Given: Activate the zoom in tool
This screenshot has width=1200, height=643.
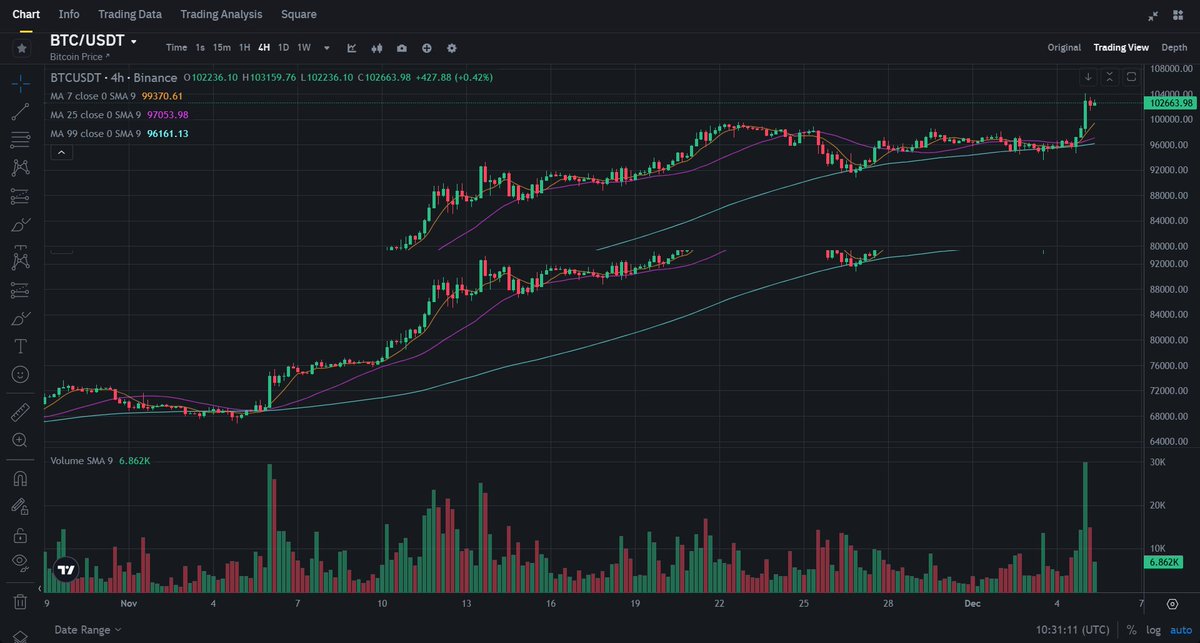Looking at the screenshot, I should [20, 440].
